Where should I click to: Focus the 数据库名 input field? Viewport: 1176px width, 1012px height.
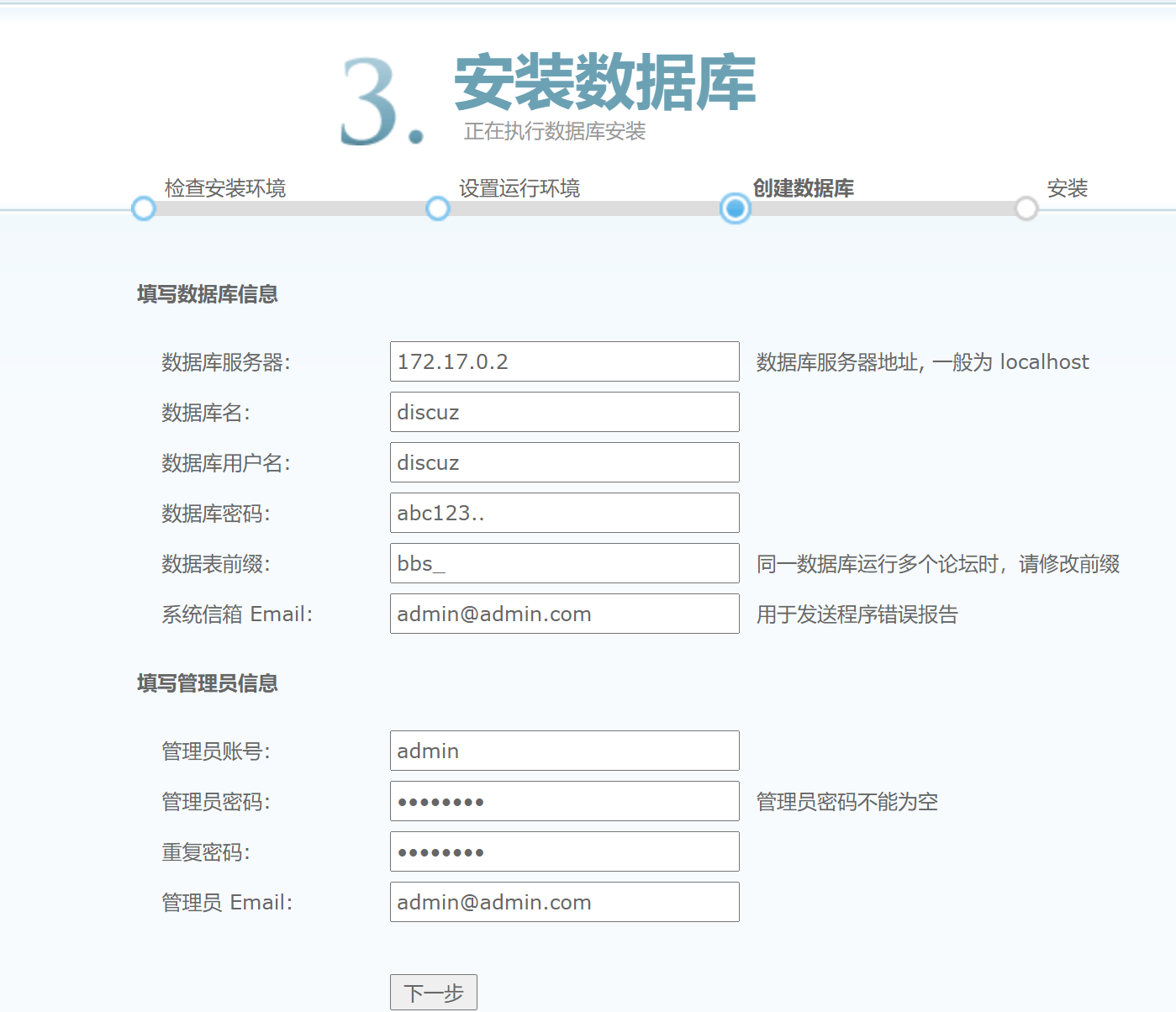click(565, 412)
